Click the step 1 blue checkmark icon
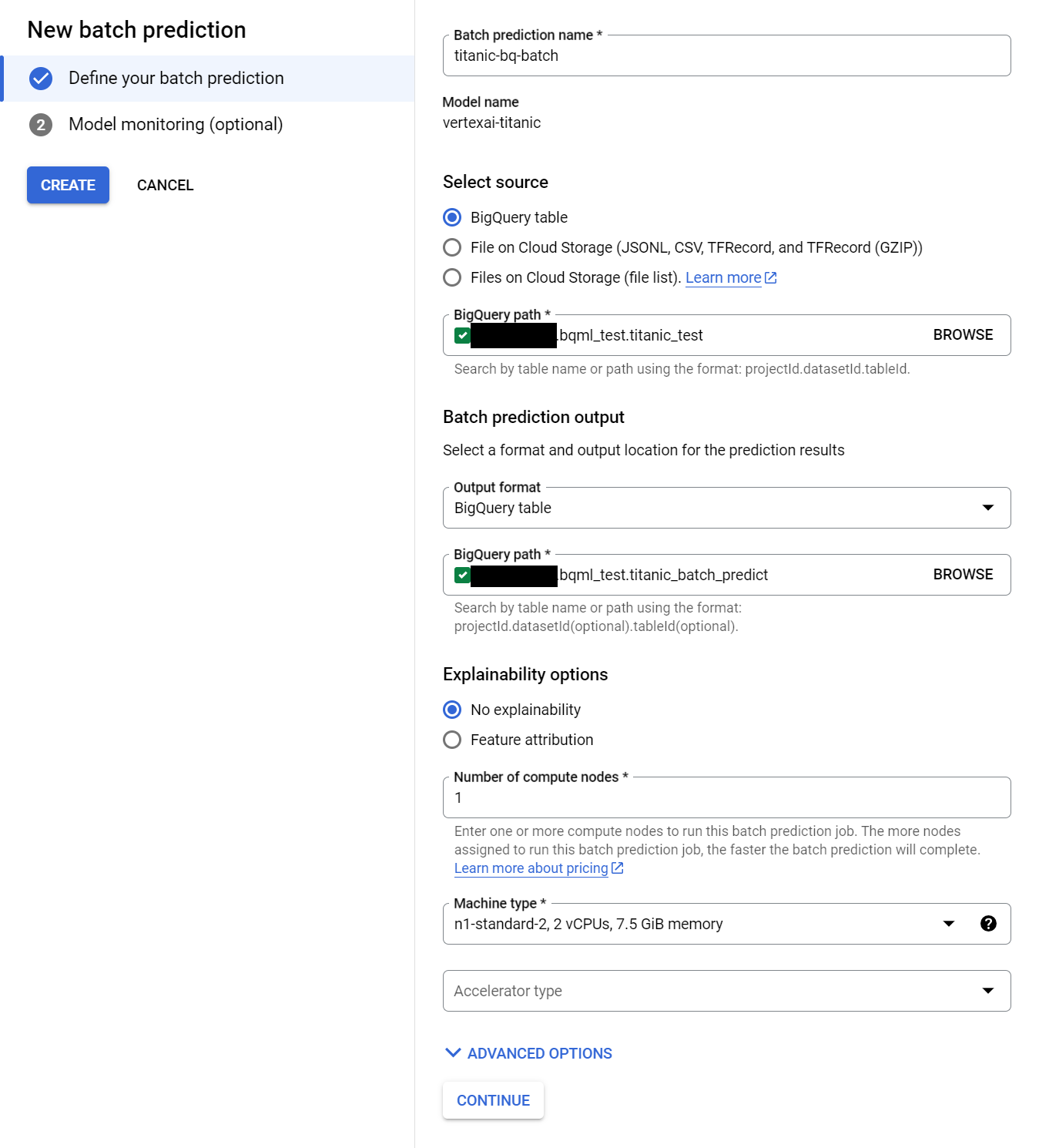This screenshot has height=1148, width=1039. 41,78
